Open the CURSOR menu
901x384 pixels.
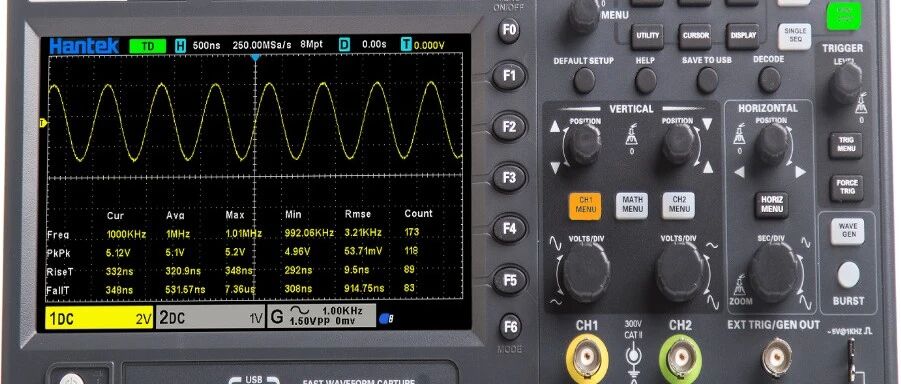(694, 36)
